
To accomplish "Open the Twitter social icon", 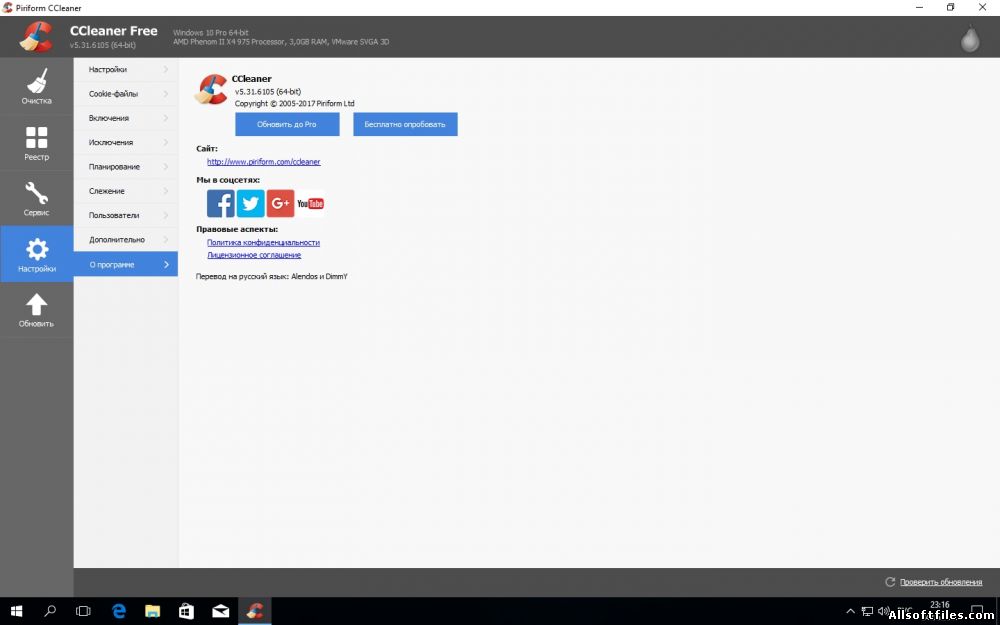I will tap(251, 203).
